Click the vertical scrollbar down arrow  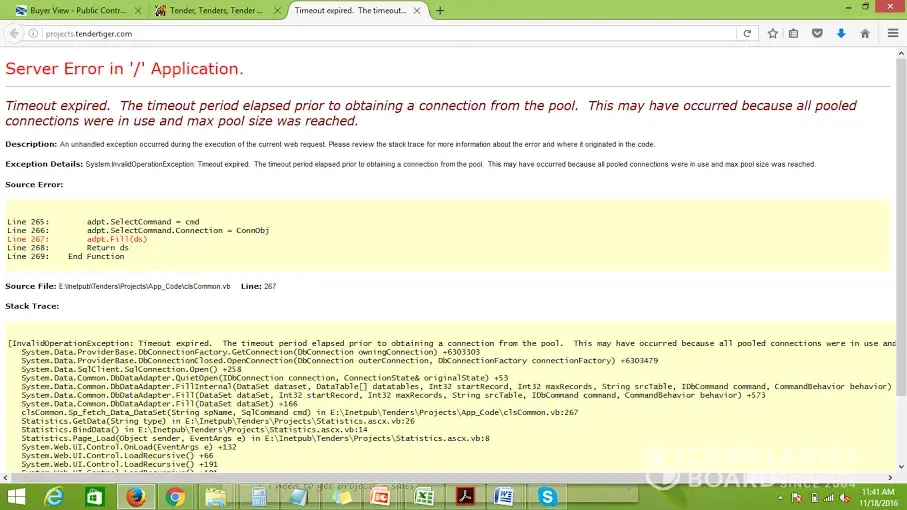coord(900,465)
